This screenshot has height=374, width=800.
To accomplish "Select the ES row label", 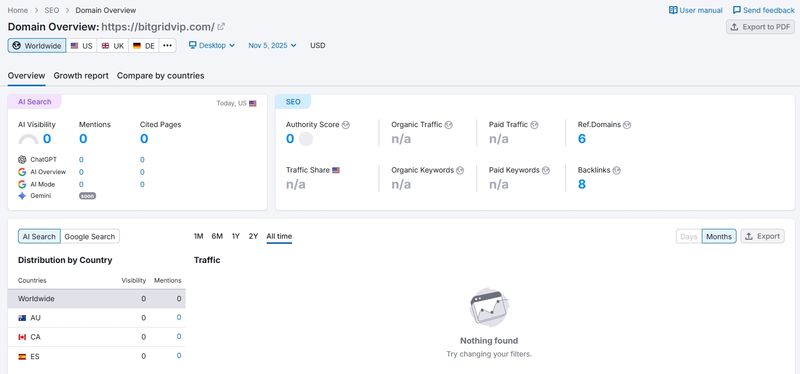I will coord(35,357).
